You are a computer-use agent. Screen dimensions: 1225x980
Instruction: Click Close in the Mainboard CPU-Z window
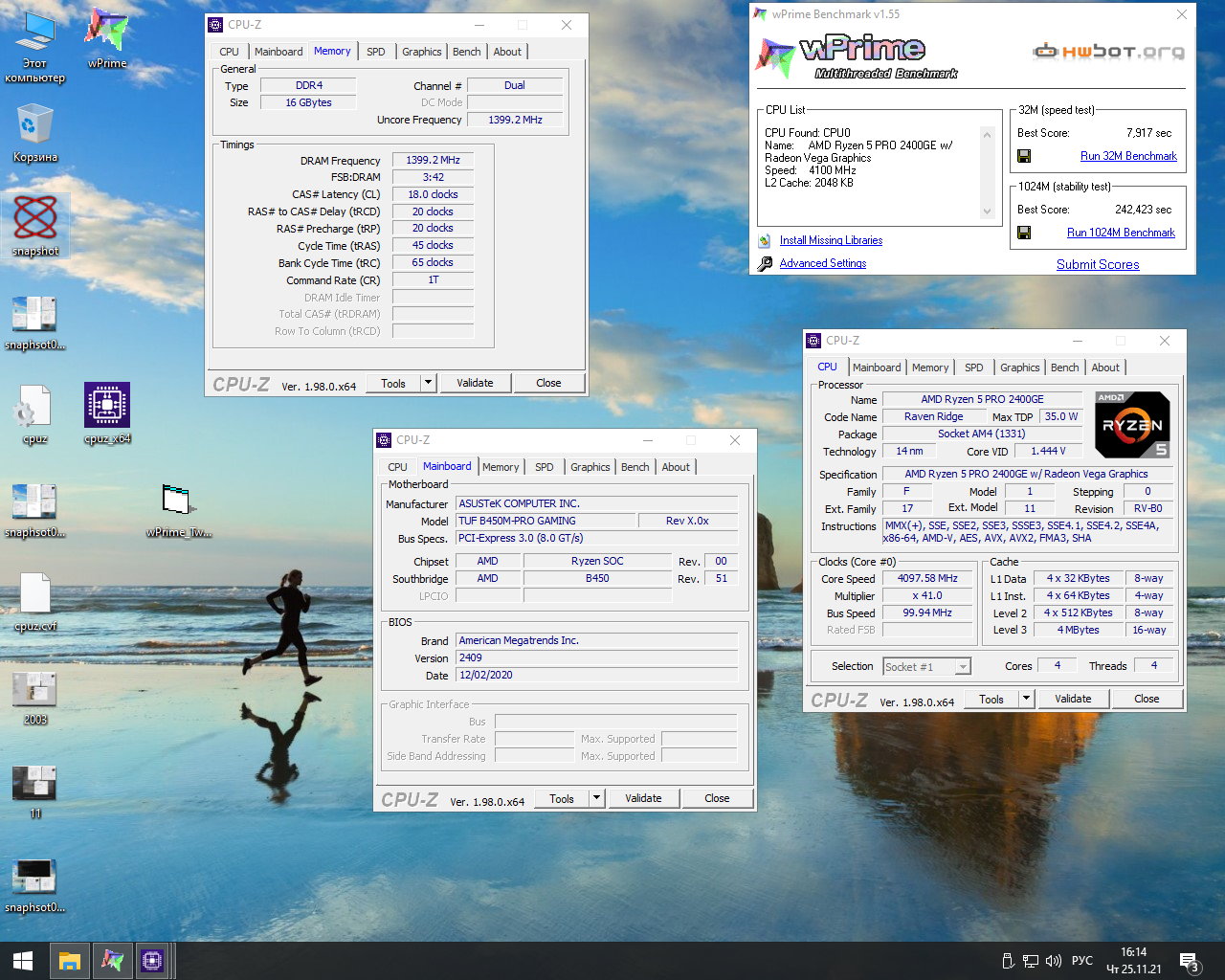coord(717,798)
